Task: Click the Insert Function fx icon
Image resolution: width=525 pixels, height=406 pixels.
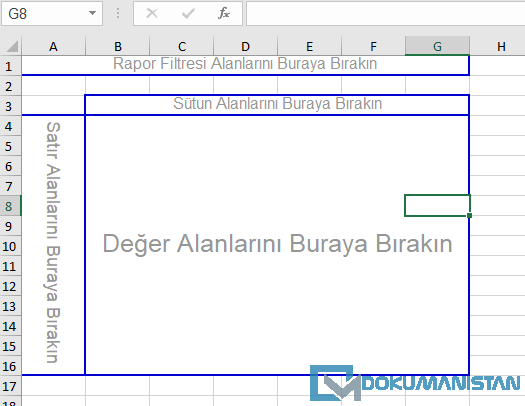Action: pyautogui.click(x=224, y=13)
